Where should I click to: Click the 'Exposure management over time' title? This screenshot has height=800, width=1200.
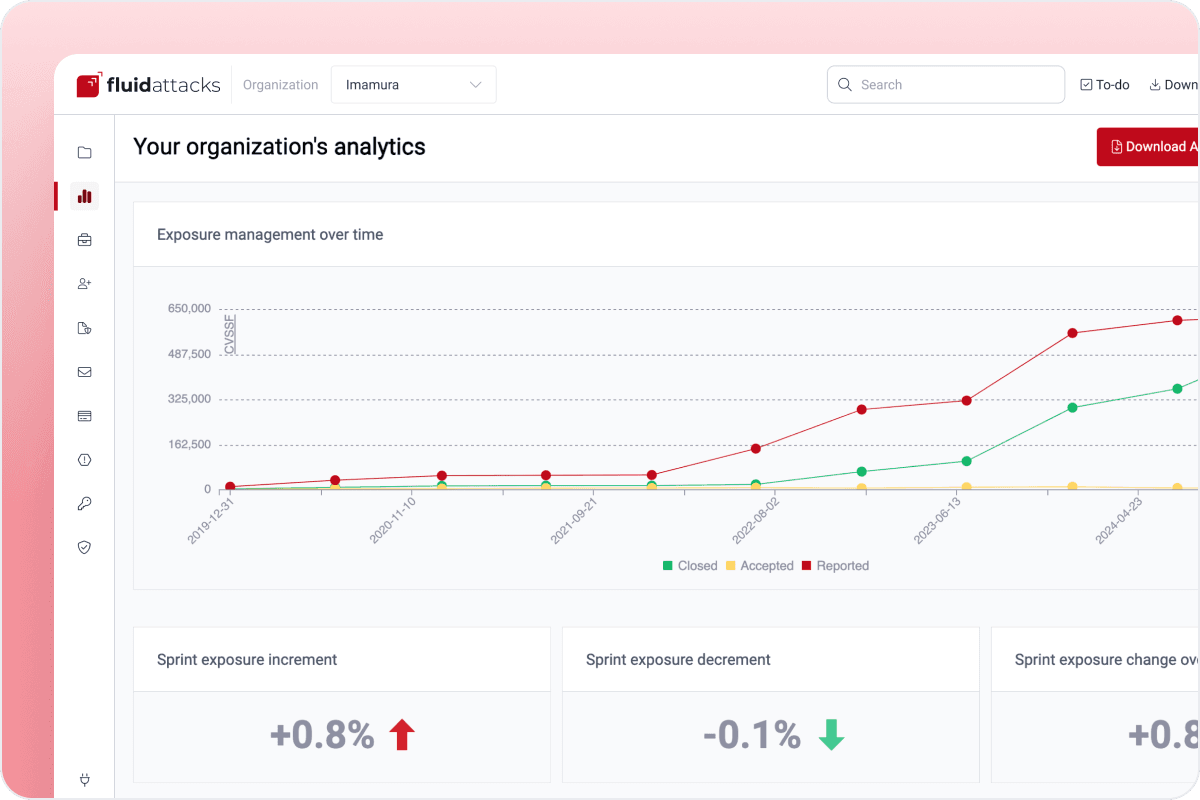pyautogui.click(x=270, y=235)
